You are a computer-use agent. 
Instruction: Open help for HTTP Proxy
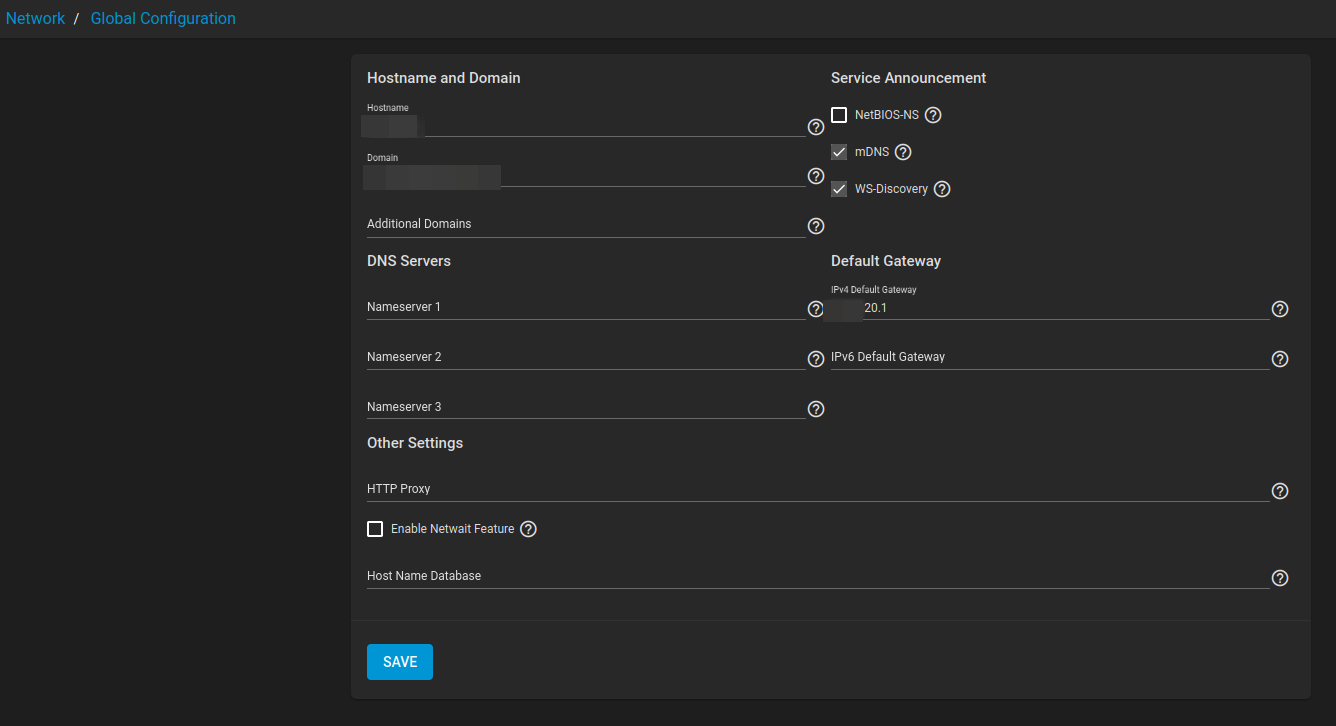click(1280, 491)
